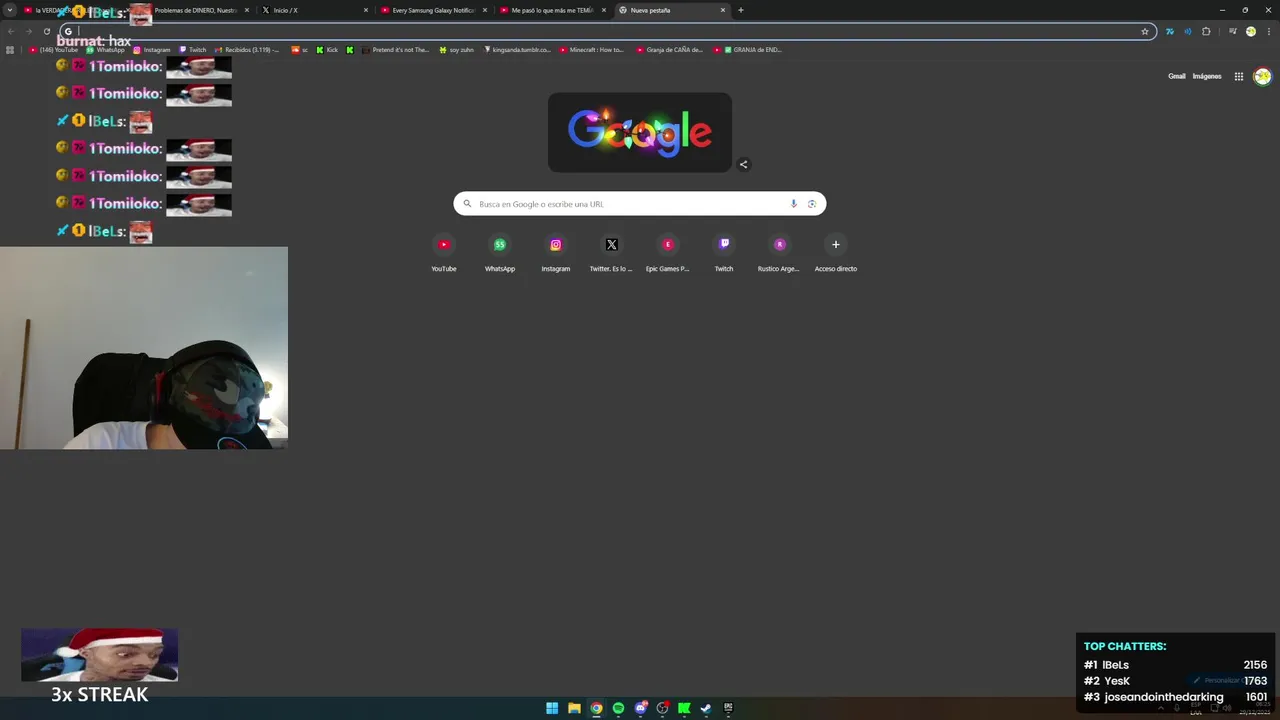Open the 7TV extension icon
Image resolution: width=1280 pixels, height=720 pixels.
(x=1170, y=31)
